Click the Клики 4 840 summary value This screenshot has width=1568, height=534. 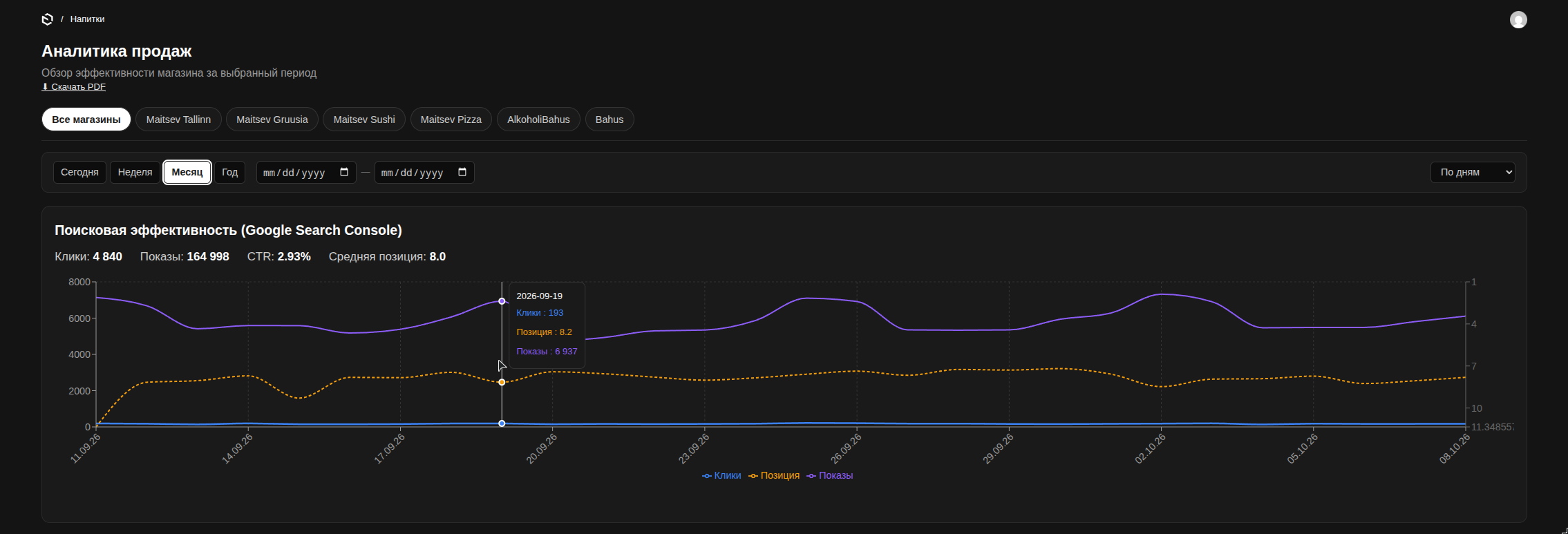pyautogui.click(x=88, y=257)
